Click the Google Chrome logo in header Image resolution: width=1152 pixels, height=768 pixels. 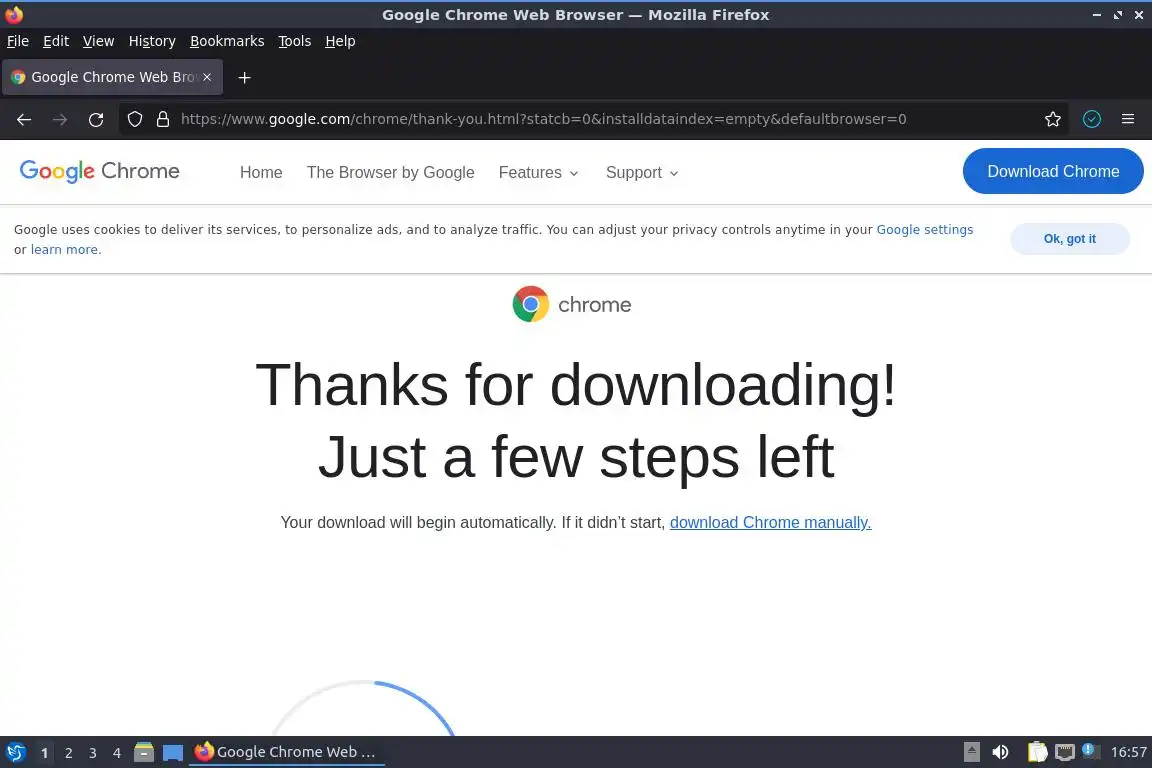[100, 171]
